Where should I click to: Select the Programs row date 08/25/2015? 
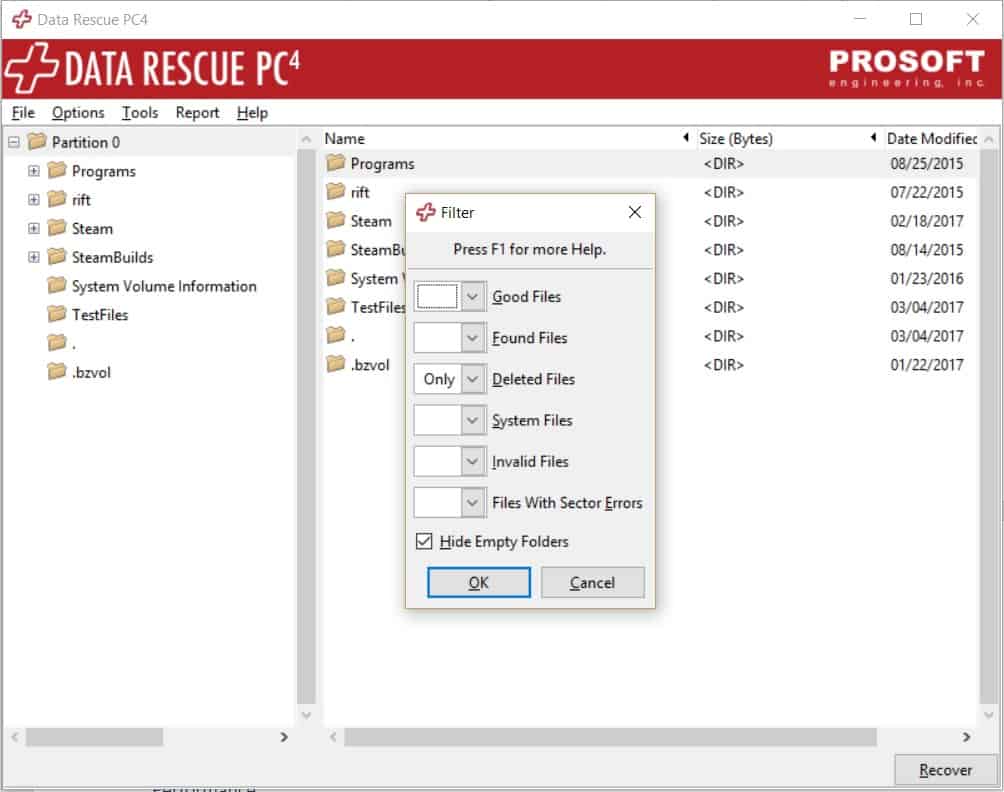click(x=927, y=163)
